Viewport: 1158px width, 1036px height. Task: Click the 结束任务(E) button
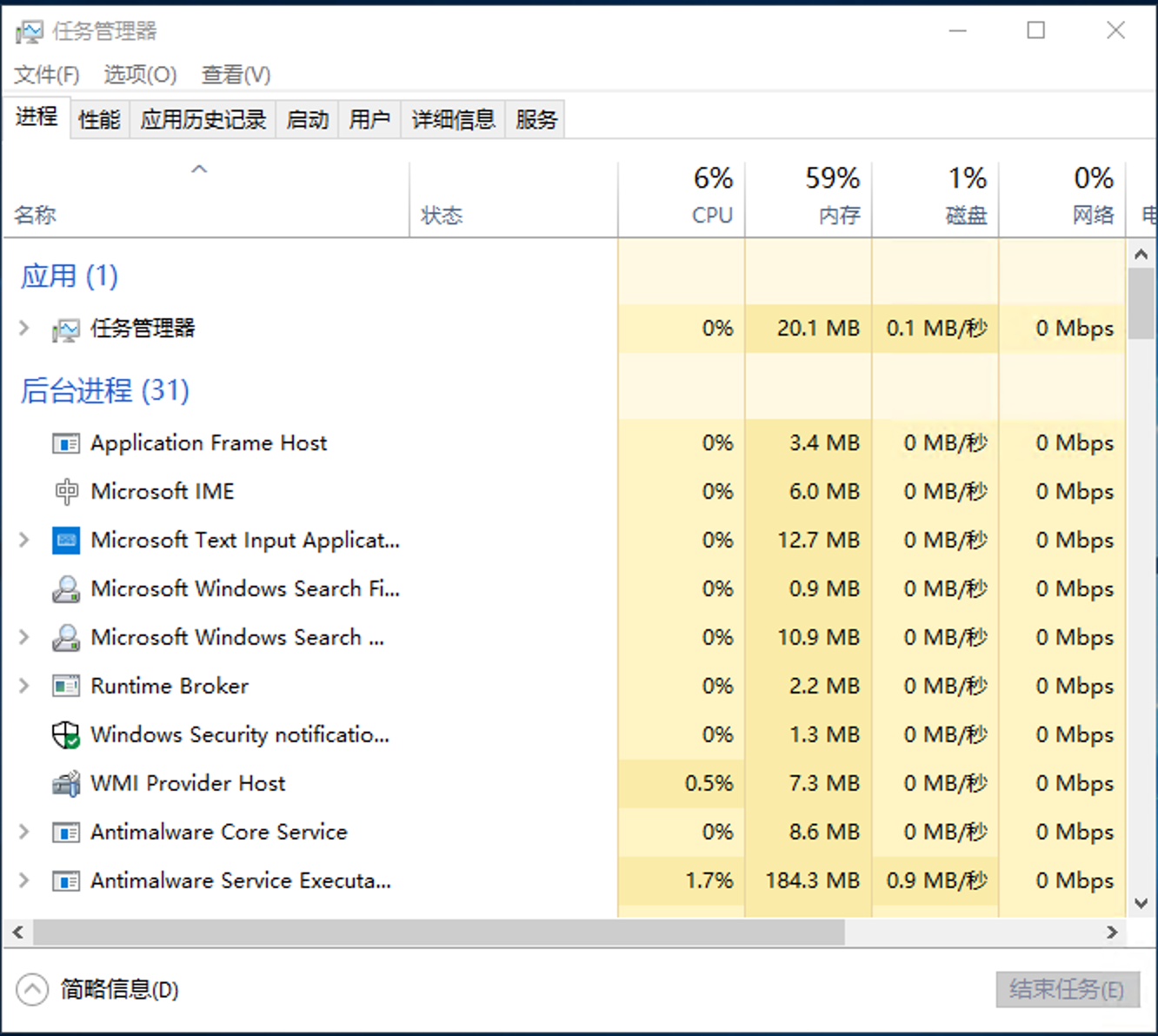(x=1067, y=989)
